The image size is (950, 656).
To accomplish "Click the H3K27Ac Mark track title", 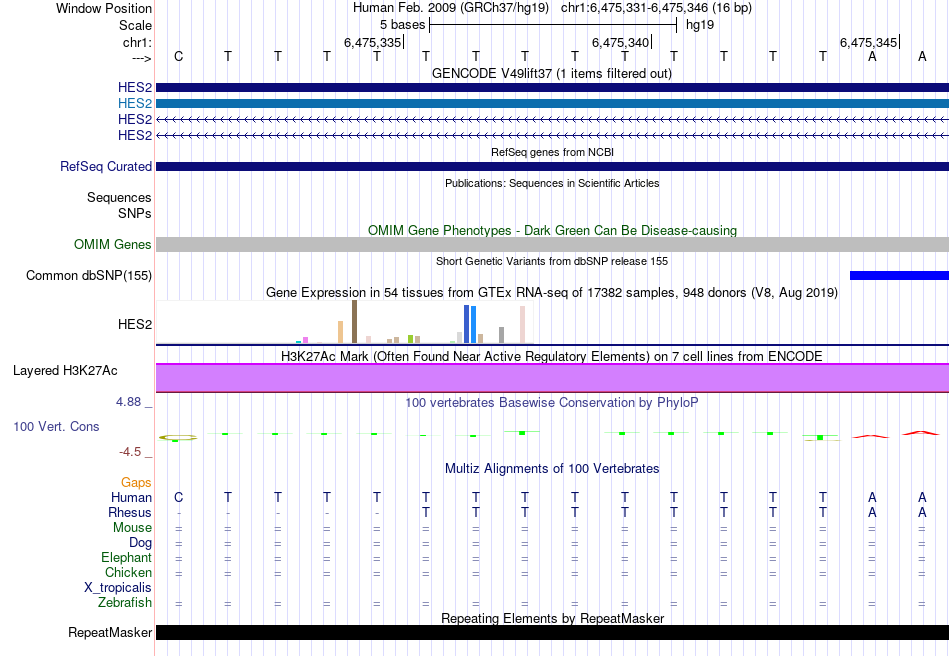I will click(552, 357).
